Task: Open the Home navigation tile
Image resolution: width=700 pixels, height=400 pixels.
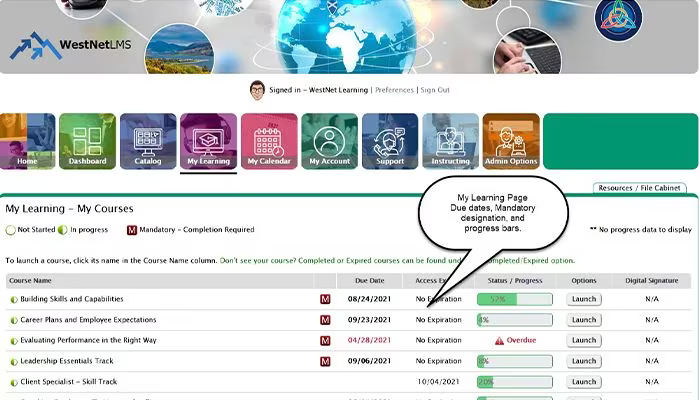Action: (x=28, y=141)
